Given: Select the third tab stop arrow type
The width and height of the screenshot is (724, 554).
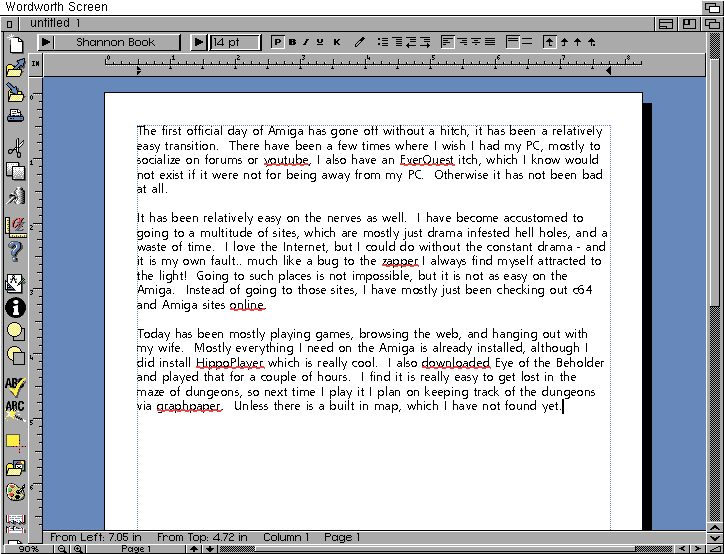Looking at the screenshot, I should click(577, 42).
